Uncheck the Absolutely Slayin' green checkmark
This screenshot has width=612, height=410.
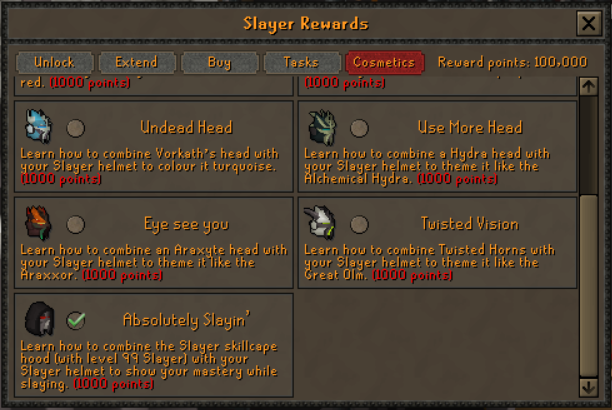coord(76,321)
